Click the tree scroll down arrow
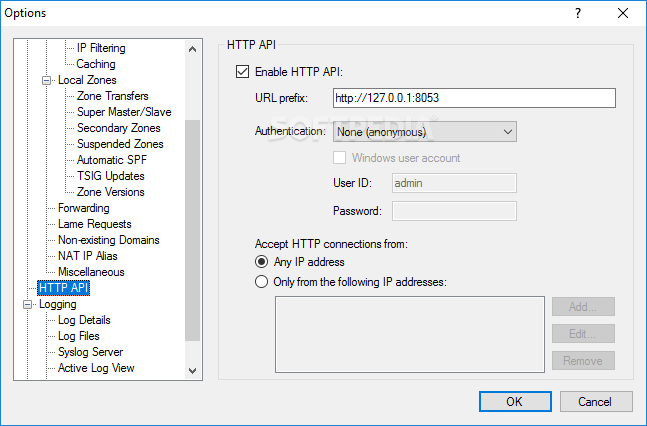This screenshot has width=647, height=426. point(192,371)
